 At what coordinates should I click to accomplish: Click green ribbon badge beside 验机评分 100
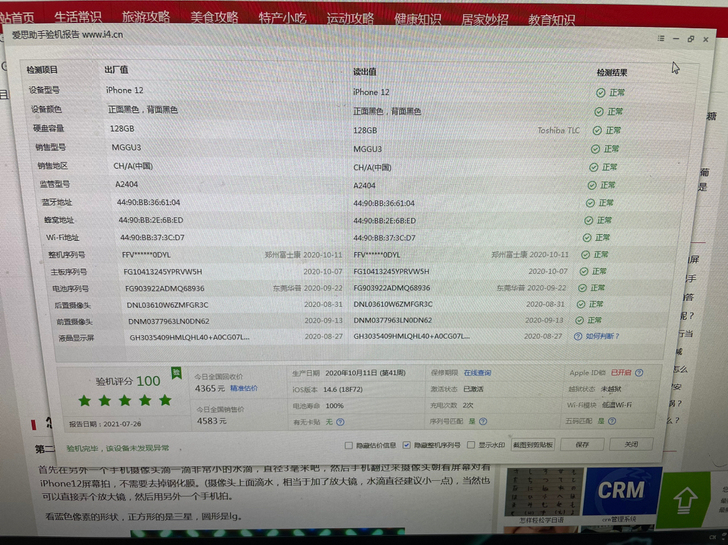tap(176, 373)
